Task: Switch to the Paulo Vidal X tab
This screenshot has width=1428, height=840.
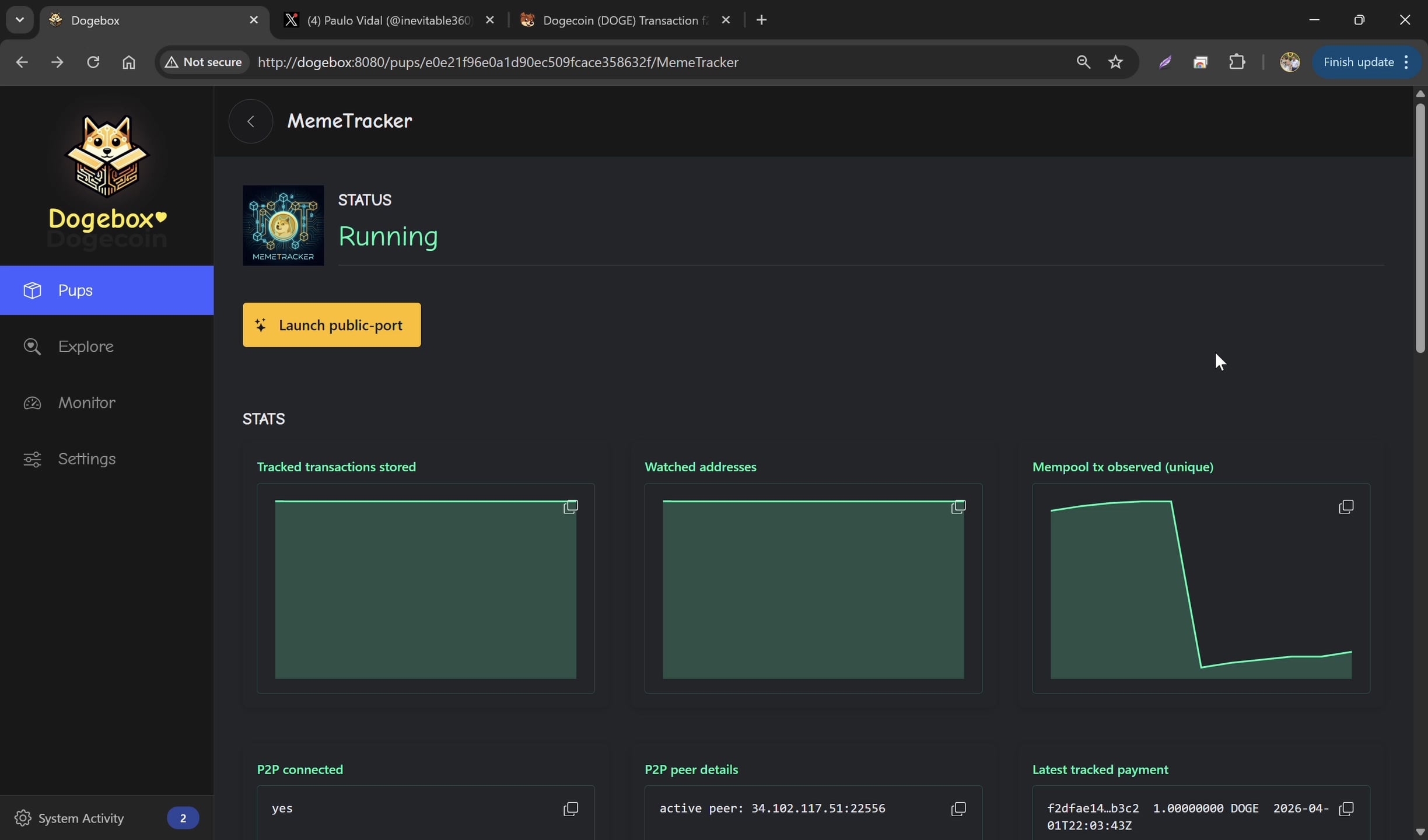Action: click(388, 20)
